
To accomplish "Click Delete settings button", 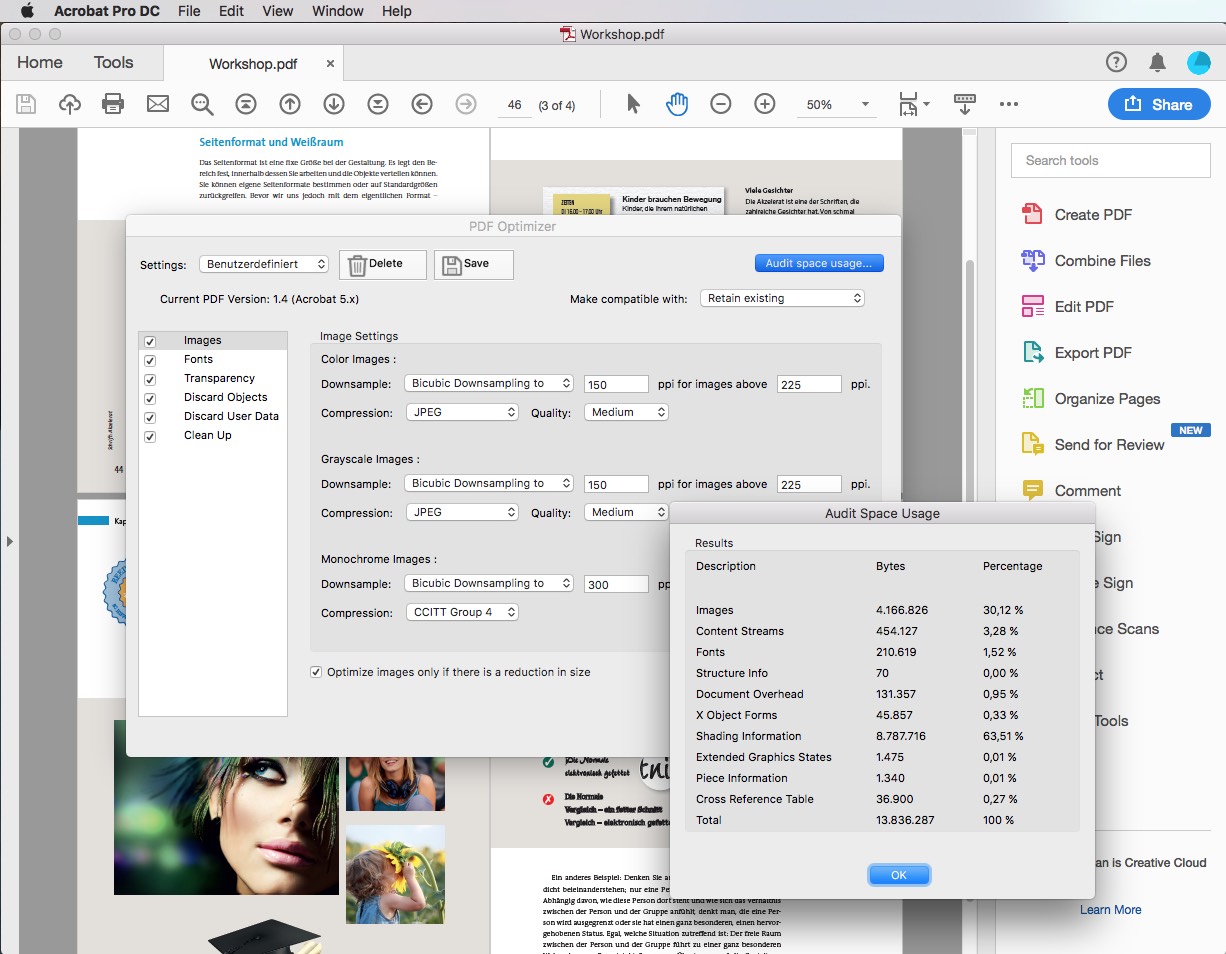I will coord(383,264).
